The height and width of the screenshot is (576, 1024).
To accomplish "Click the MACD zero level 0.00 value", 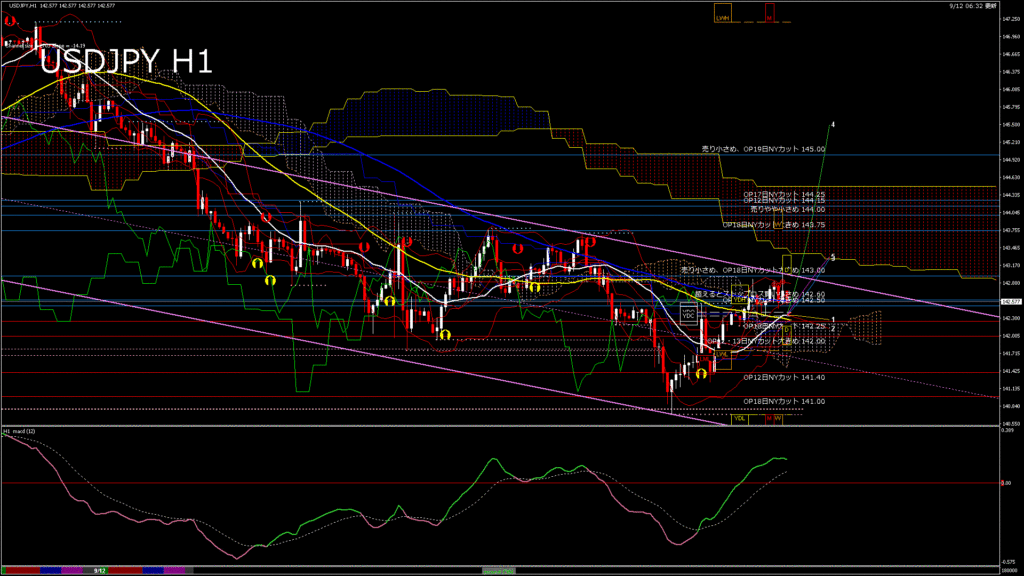I will tap(1007, 483).
